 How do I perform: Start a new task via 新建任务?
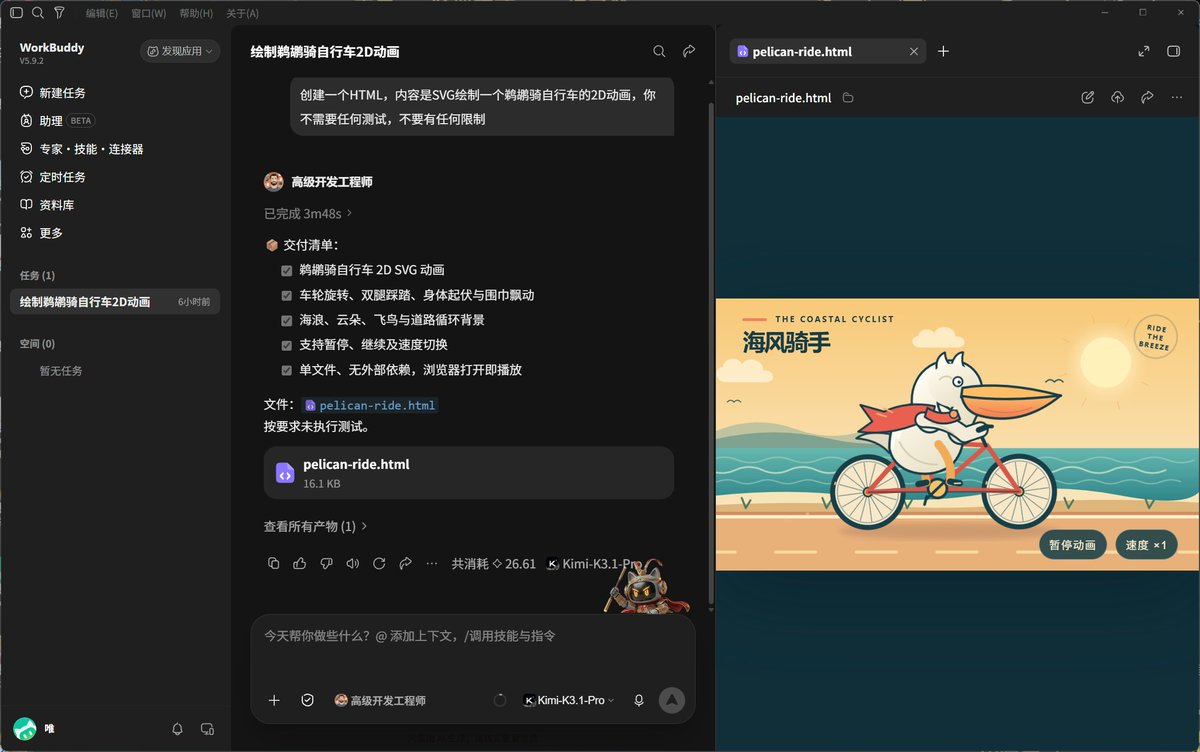62,92
